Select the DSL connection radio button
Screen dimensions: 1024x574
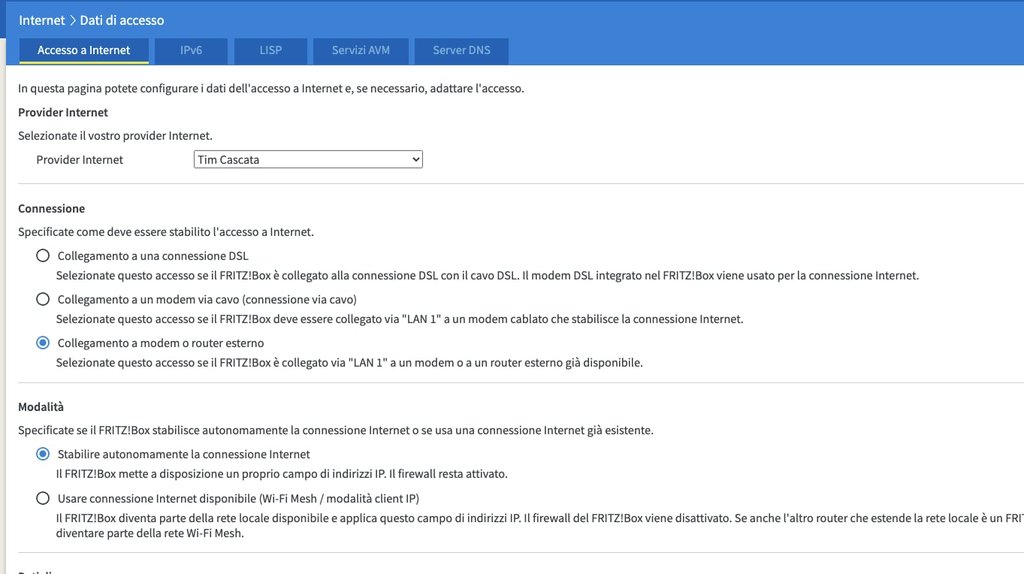click(x=43, y=256)
